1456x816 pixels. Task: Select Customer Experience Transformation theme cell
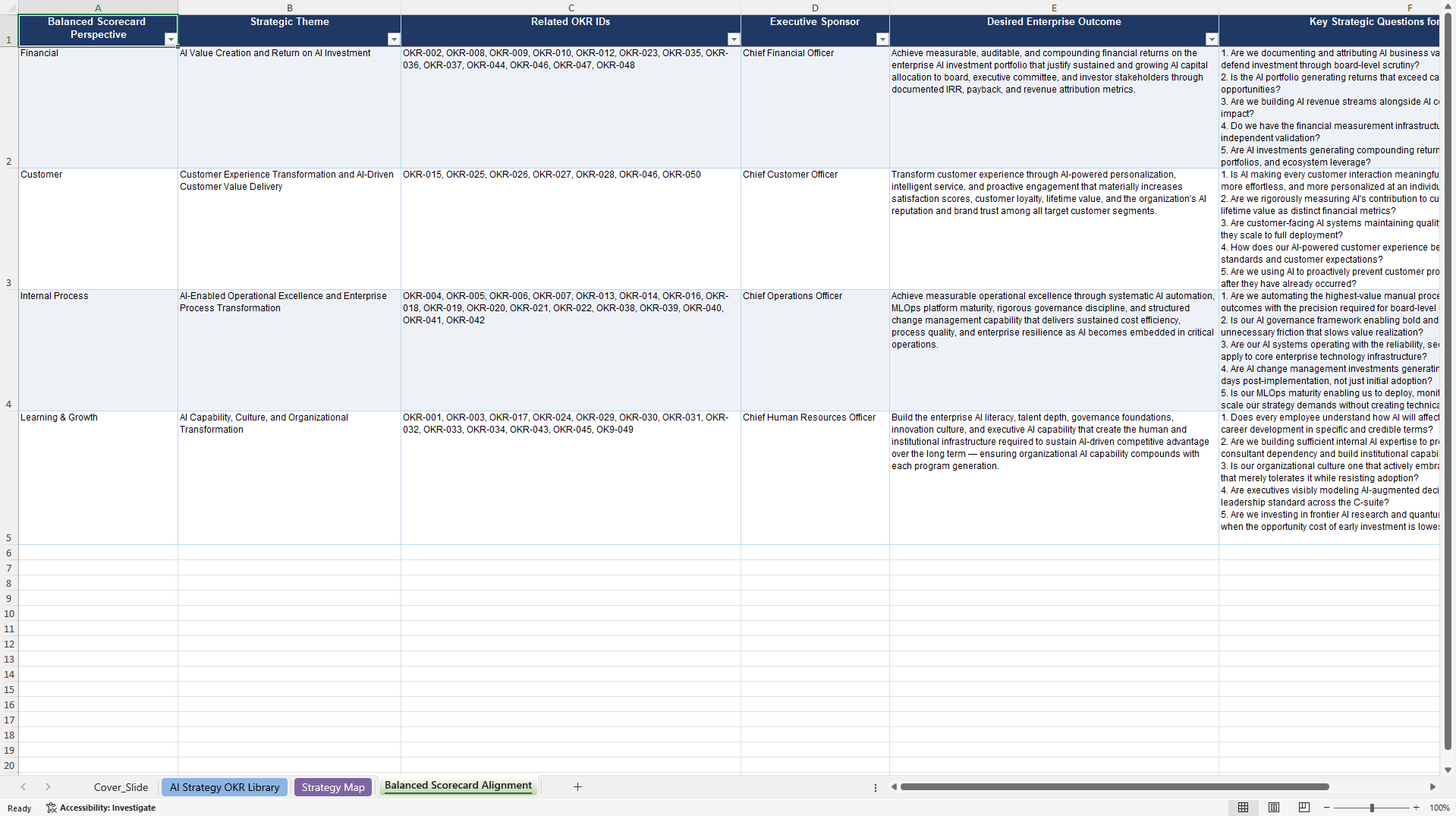(289, 228)
